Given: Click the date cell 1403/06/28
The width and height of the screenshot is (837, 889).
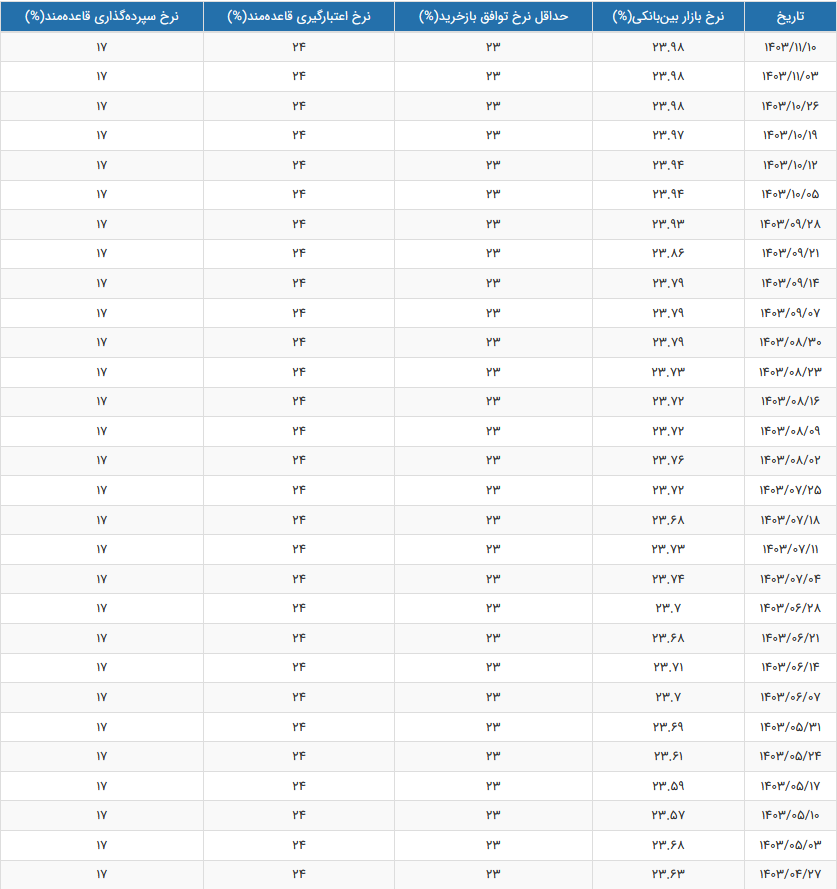Looking at the screenshot, I should click(x=789, y=608).
